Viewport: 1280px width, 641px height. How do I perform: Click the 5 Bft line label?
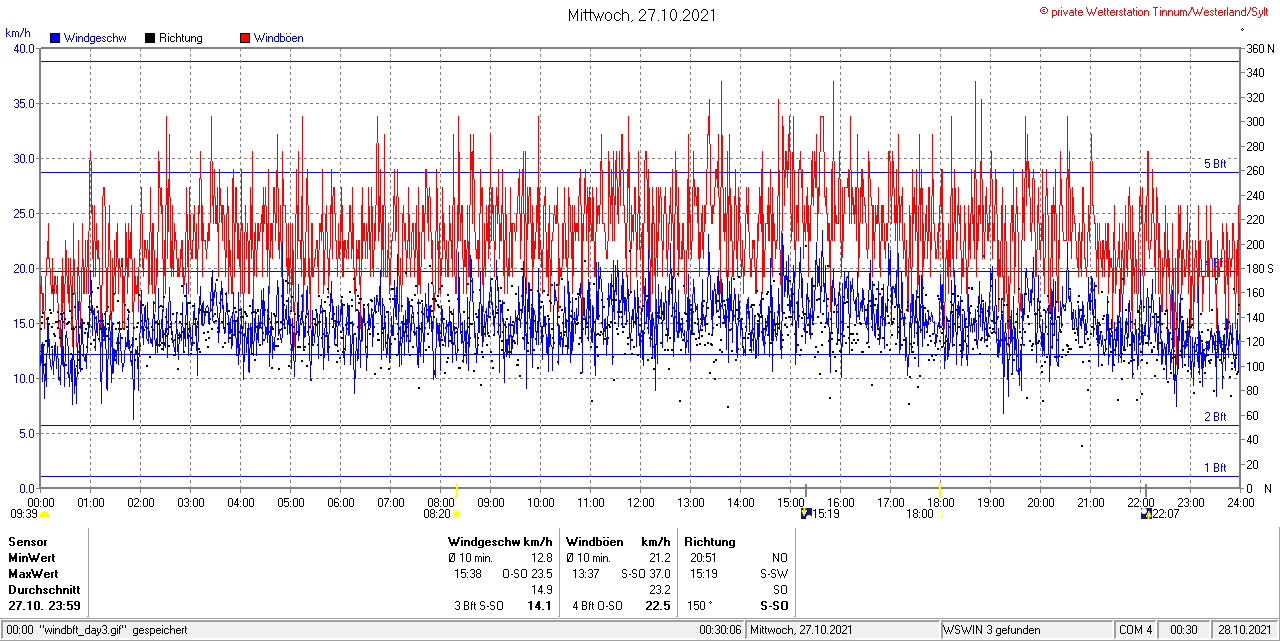[1215, 164]
